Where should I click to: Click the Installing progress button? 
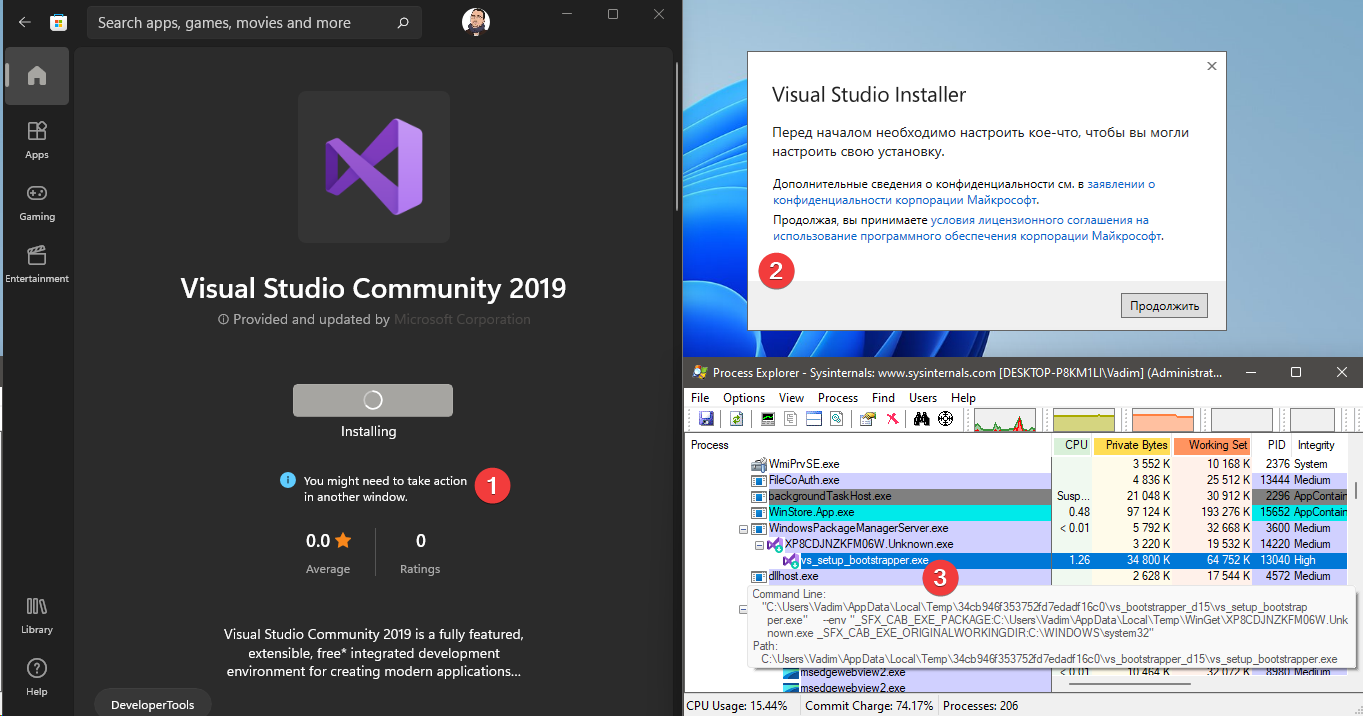tap(373, 400)
